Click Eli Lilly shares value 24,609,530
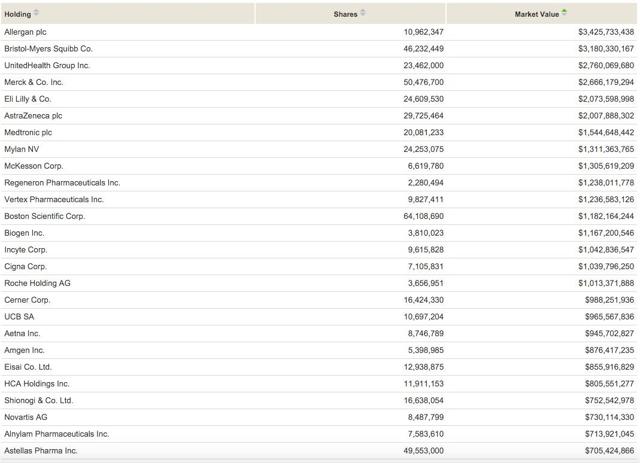 click(423, 99)
